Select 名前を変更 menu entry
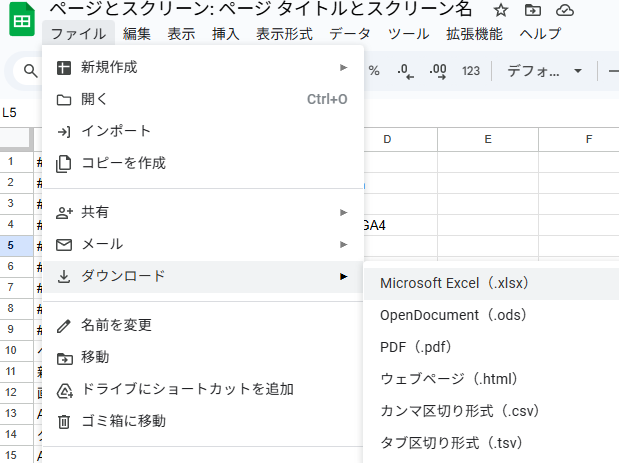The image size is (619, 463). coord(203,325)
